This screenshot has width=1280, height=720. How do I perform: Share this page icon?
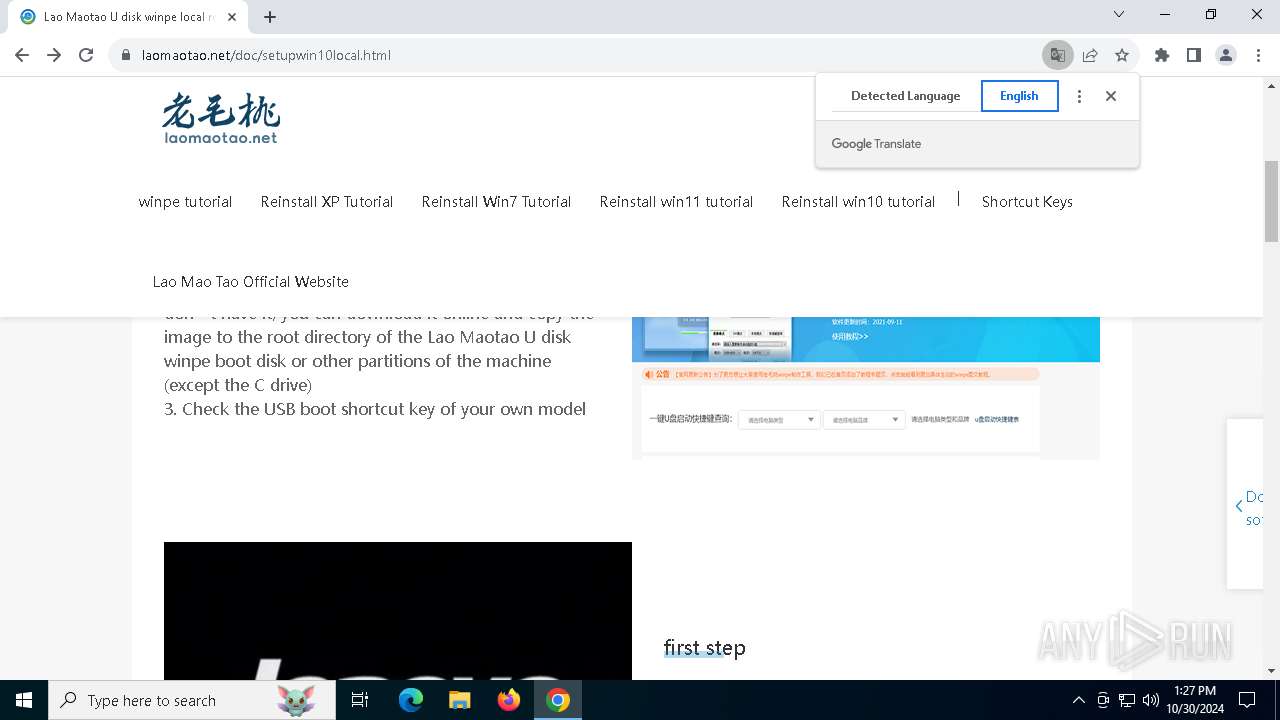pyautogui.click(x=1090, y=55)
